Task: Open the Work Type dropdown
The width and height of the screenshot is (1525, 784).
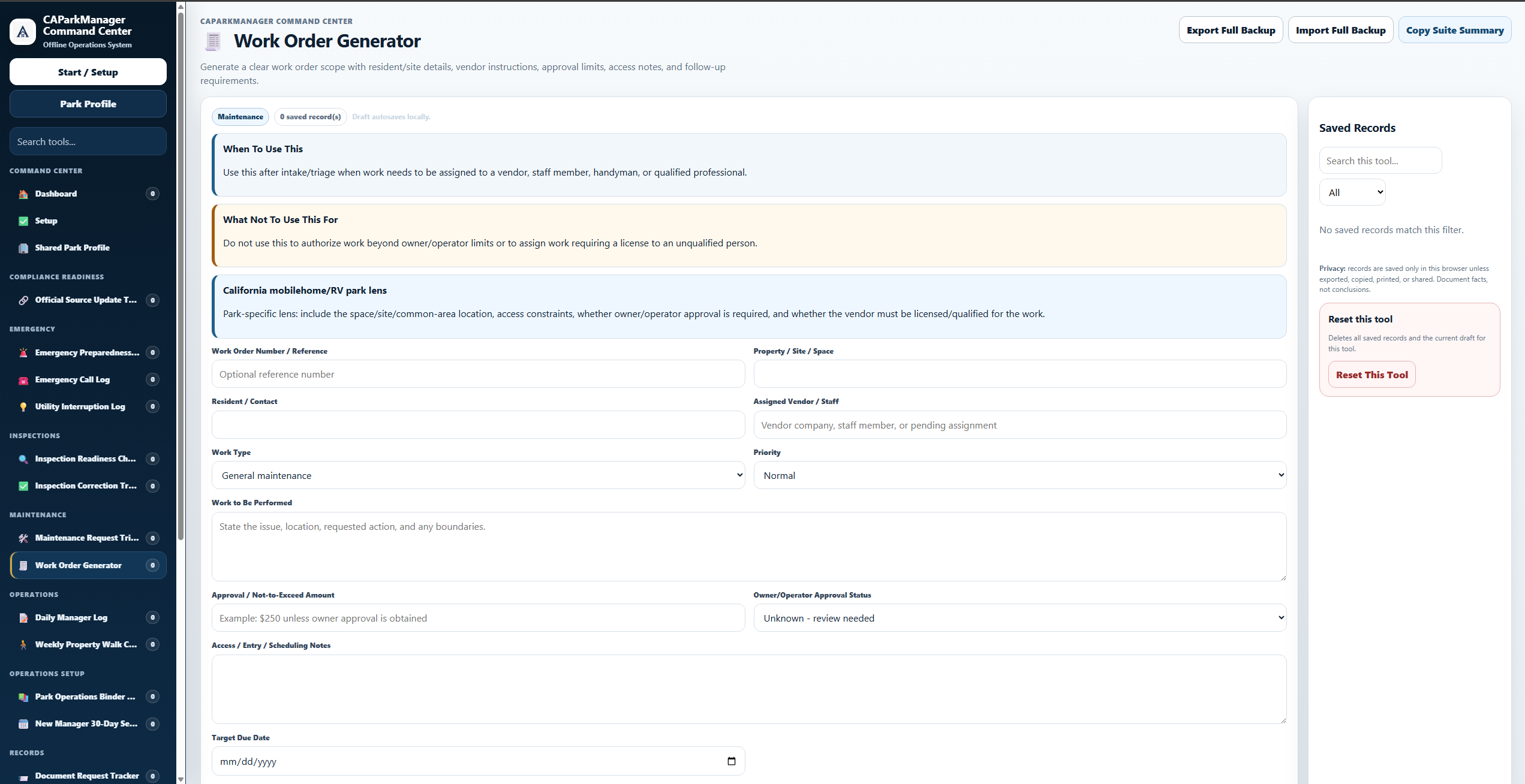Action: (x=478, y=475)
